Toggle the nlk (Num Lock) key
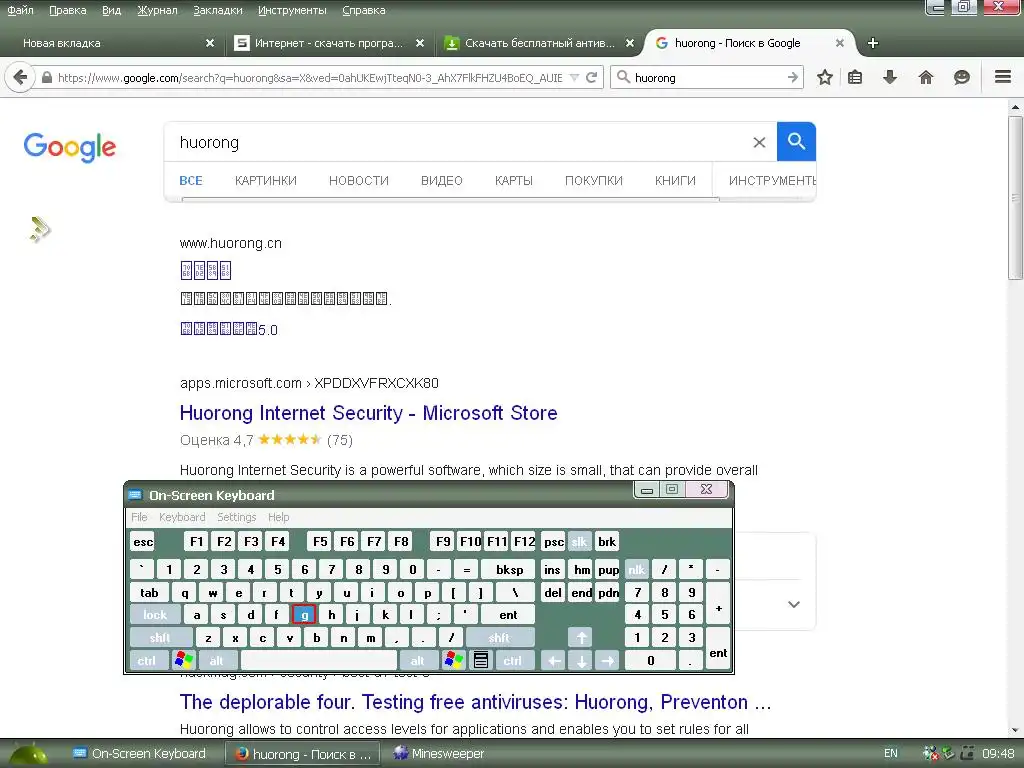The height and width of the screenshot is (768, 1024). (x=637, y=569)
